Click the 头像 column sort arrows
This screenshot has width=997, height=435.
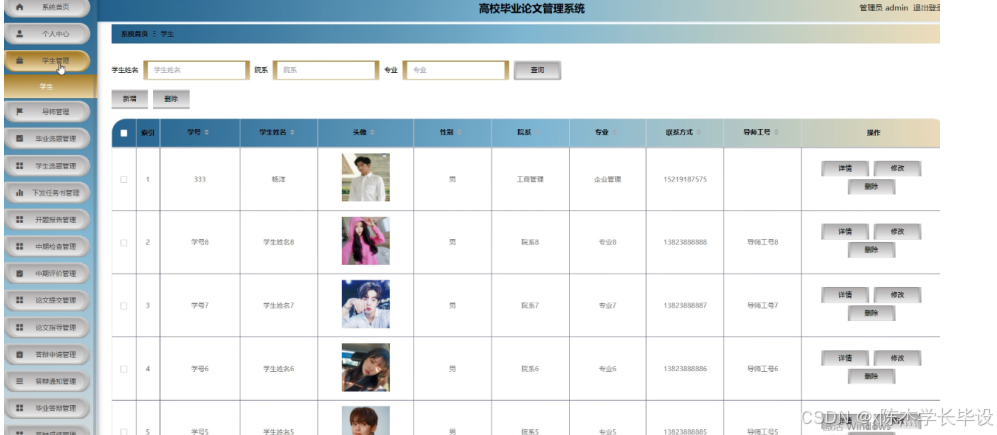(x=372, y=133)
